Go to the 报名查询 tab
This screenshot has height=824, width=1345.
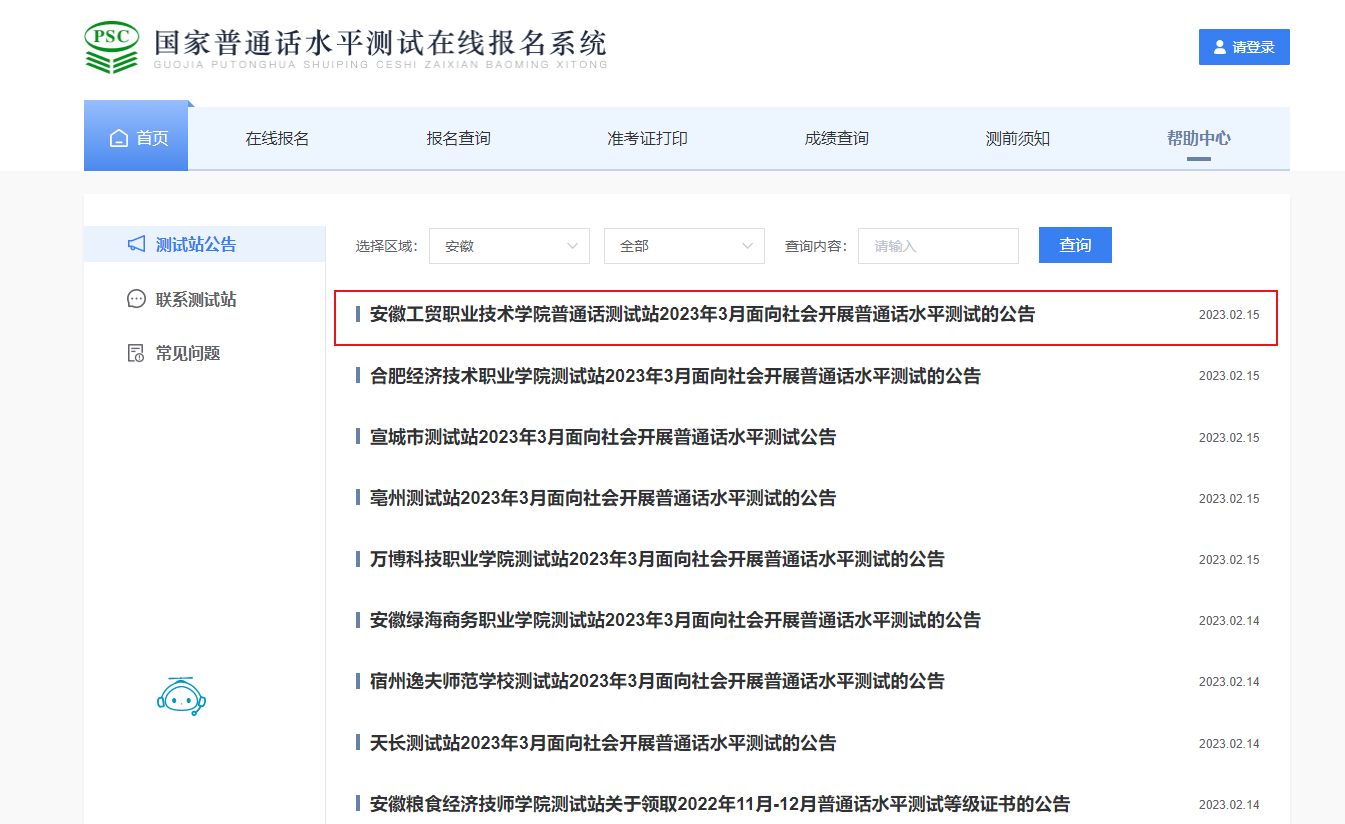click(x=458, y=139)
